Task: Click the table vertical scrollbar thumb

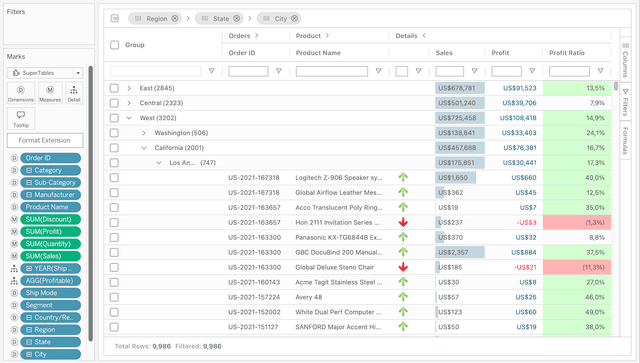Action: [616, 86]
